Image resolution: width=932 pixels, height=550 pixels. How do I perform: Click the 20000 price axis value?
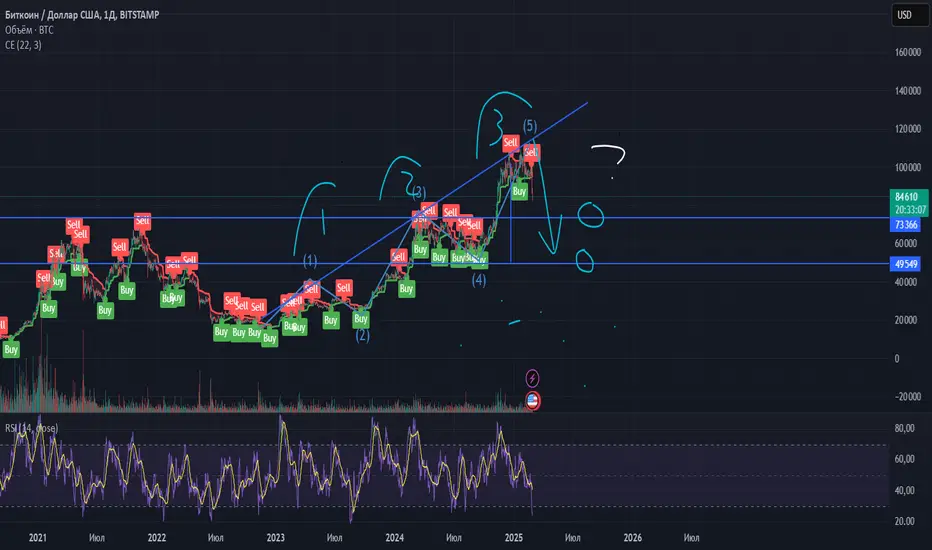[905, 320]
